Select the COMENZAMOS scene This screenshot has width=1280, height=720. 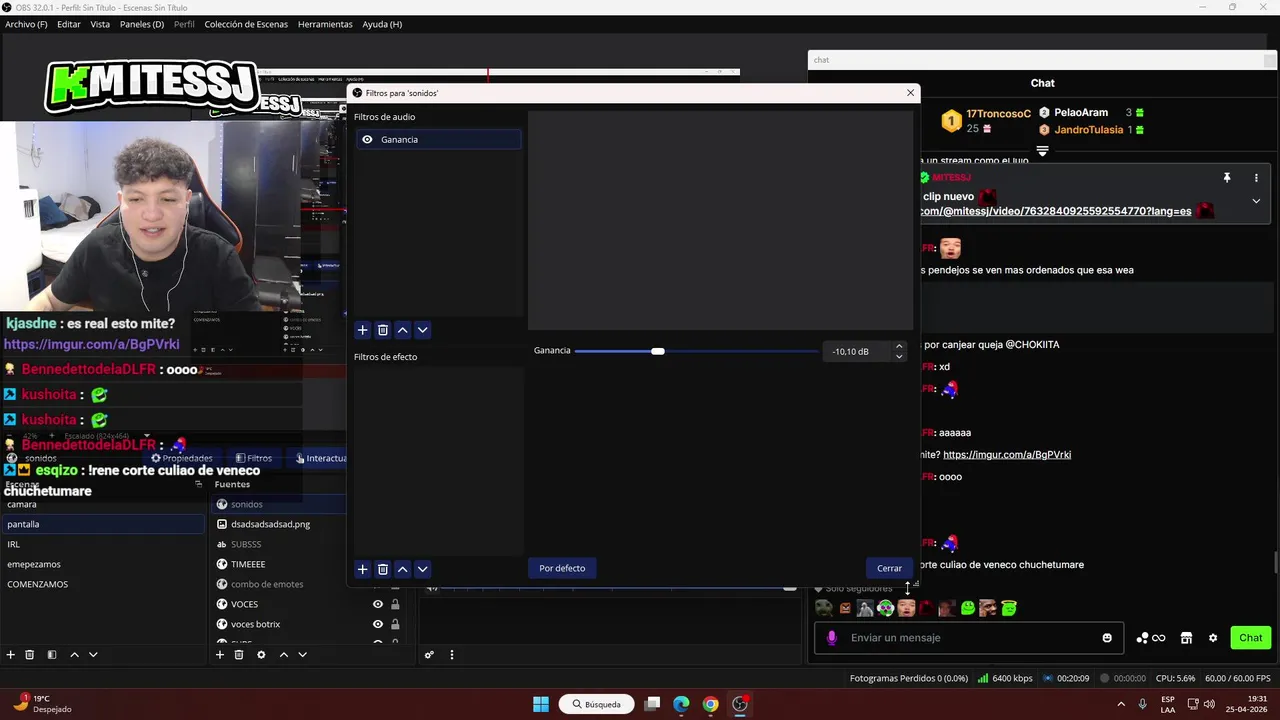103,584
